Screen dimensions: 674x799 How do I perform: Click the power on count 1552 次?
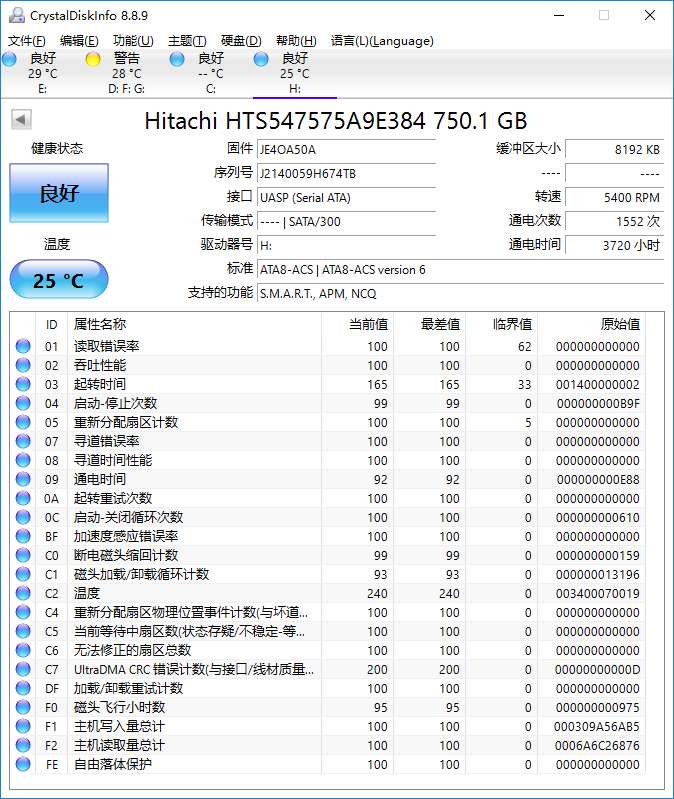tap(615, 221)
